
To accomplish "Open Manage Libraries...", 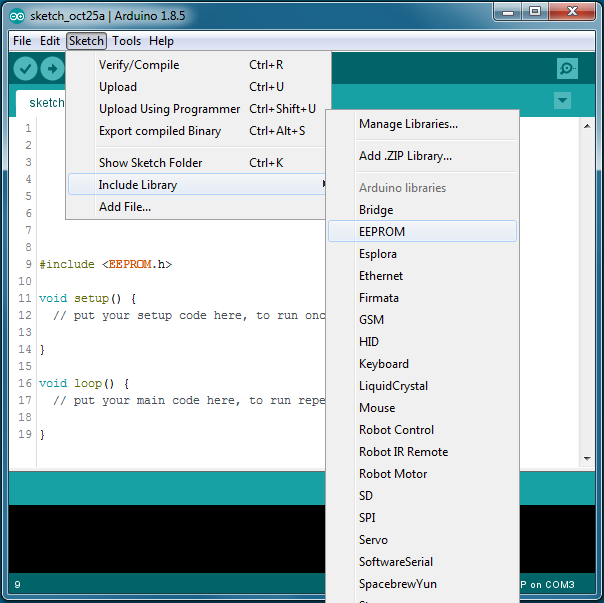I will coord(422,124).
